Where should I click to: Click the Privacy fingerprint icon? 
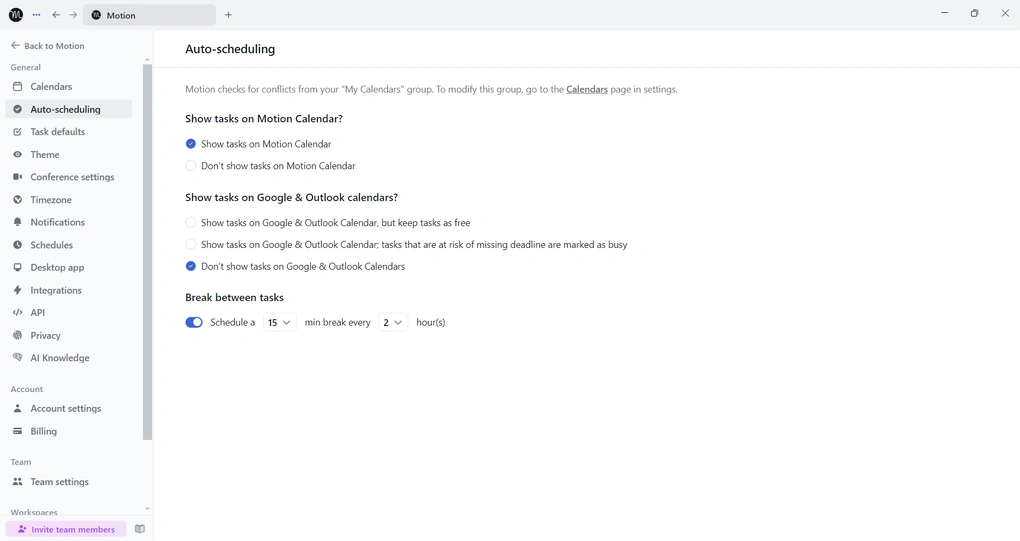(18, 335)
